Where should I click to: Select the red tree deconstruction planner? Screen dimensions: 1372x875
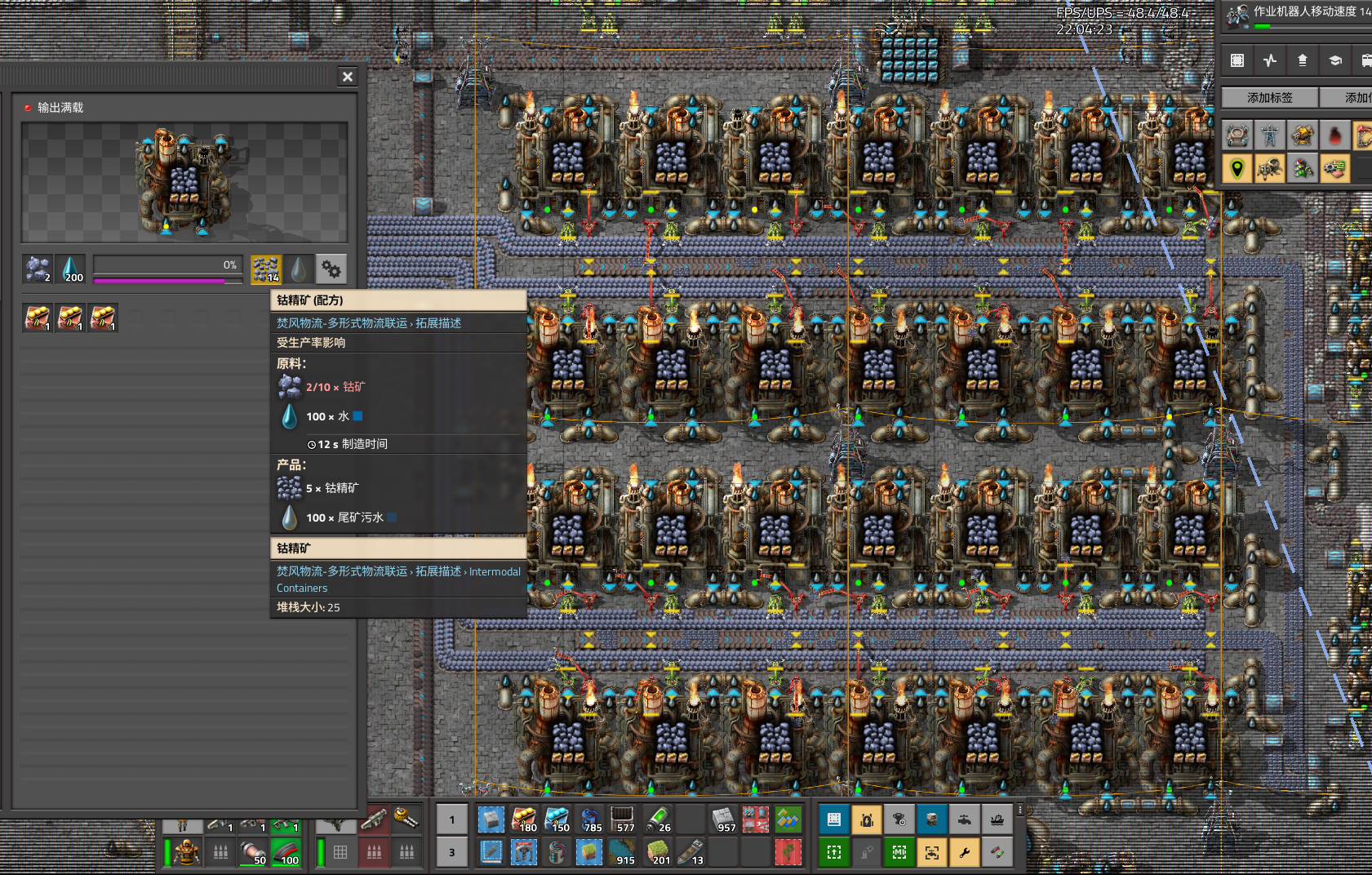coord(788,852)
